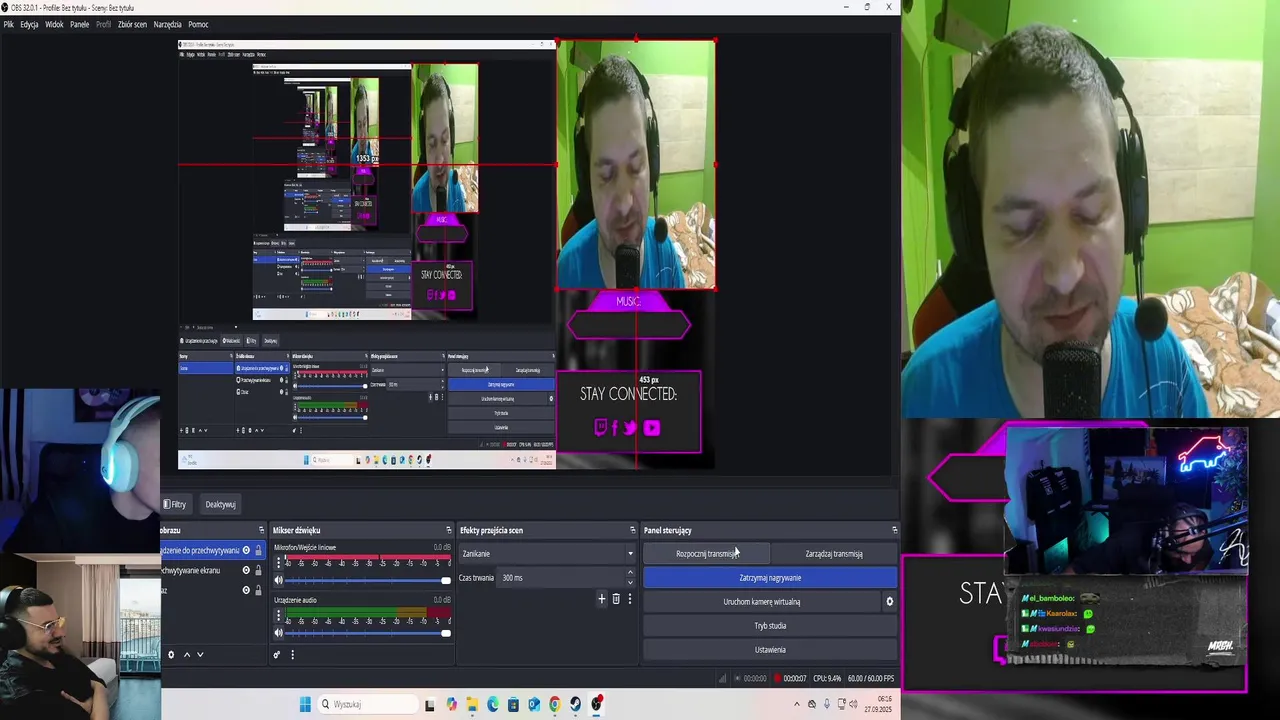
Task: Click Rozpocznij transmisję to start streaming
Action: coord(706,554)
